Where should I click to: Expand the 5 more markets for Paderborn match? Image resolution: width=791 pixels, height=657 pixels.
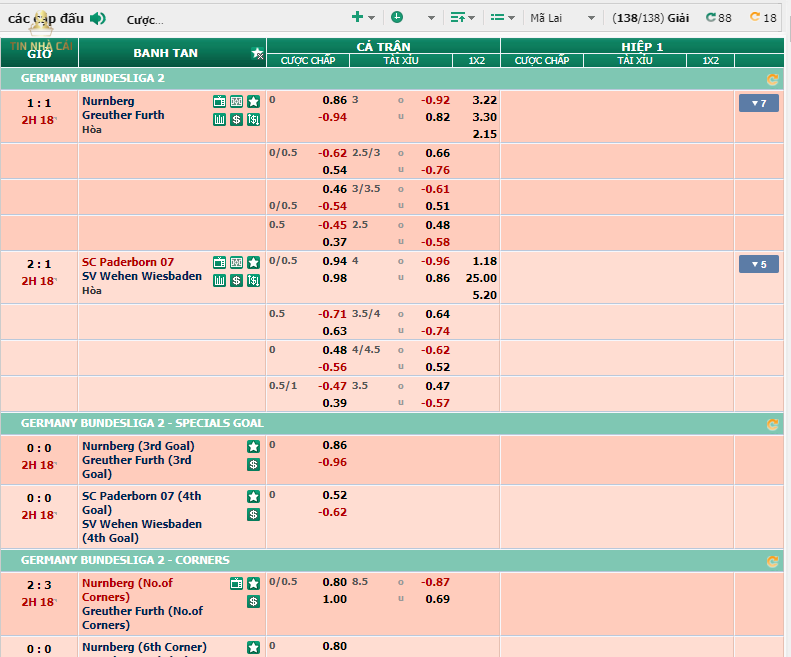point(758,264)
